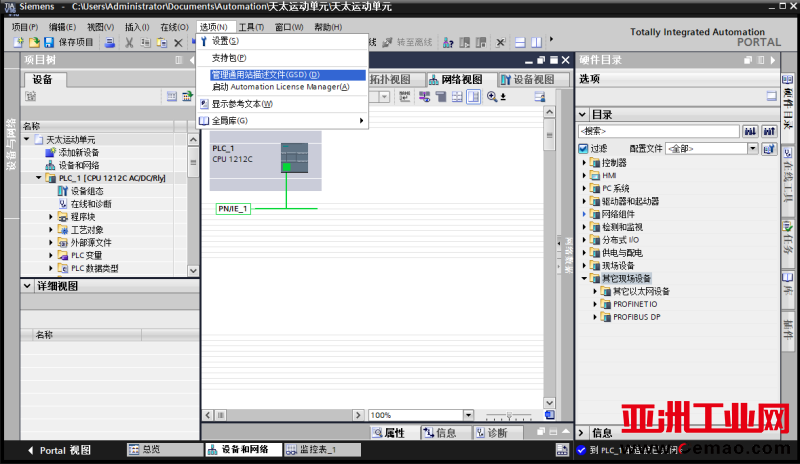Select the 设备 tab in project tree
This screenshot has width=800, height=464.
pos(43,80)
